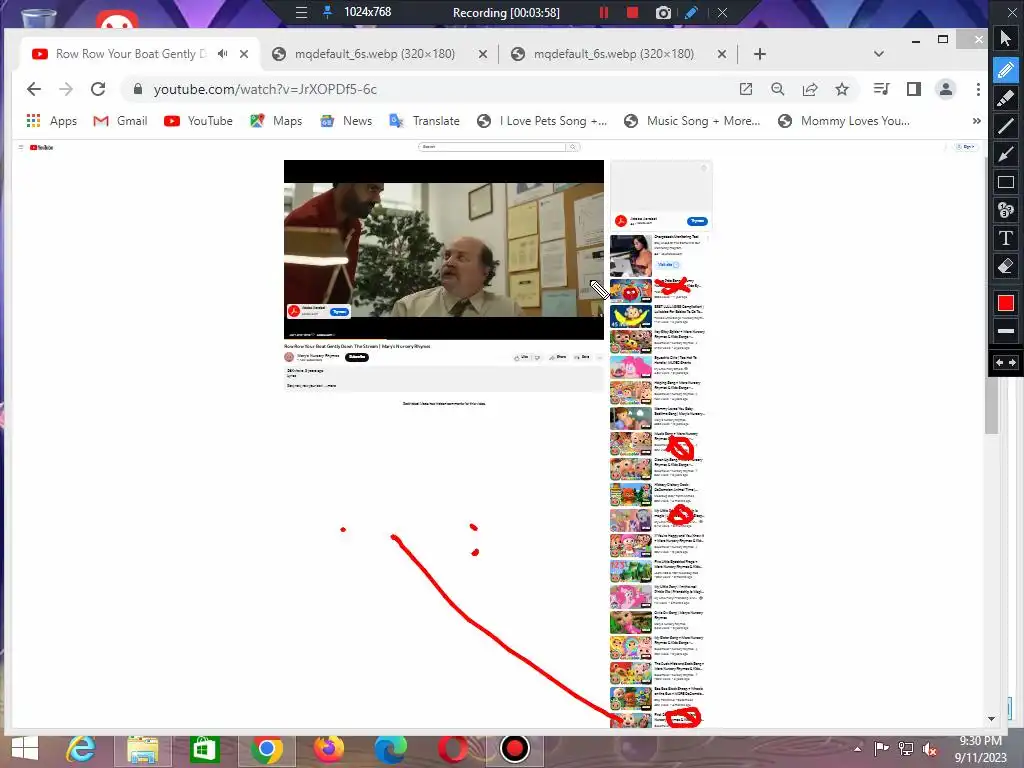This screenshot has height=768, width=1024.
Task: Close the second mqdefault_6s.webp tab
Action: (x=722, y=54)
